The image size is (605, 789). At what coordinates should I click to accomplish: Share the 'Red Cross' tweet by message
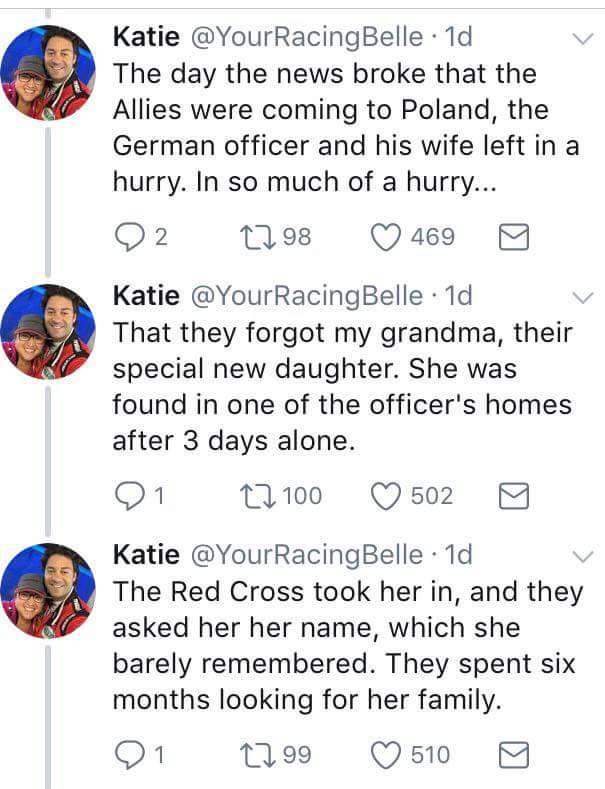pyautogui.click(x=512, y=754)
